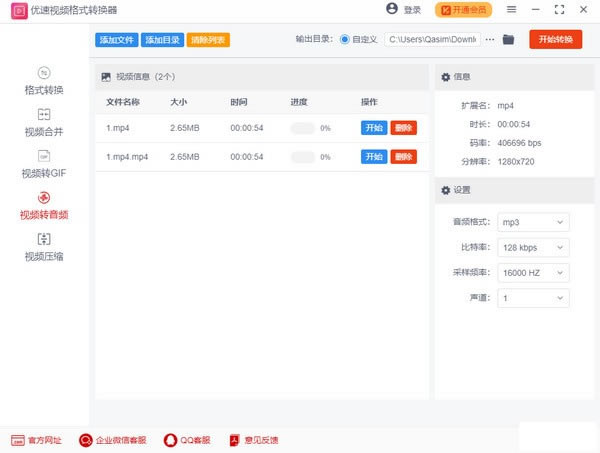
Task: Expand the audio format mp3 dropdown
Action: point(533,222)
